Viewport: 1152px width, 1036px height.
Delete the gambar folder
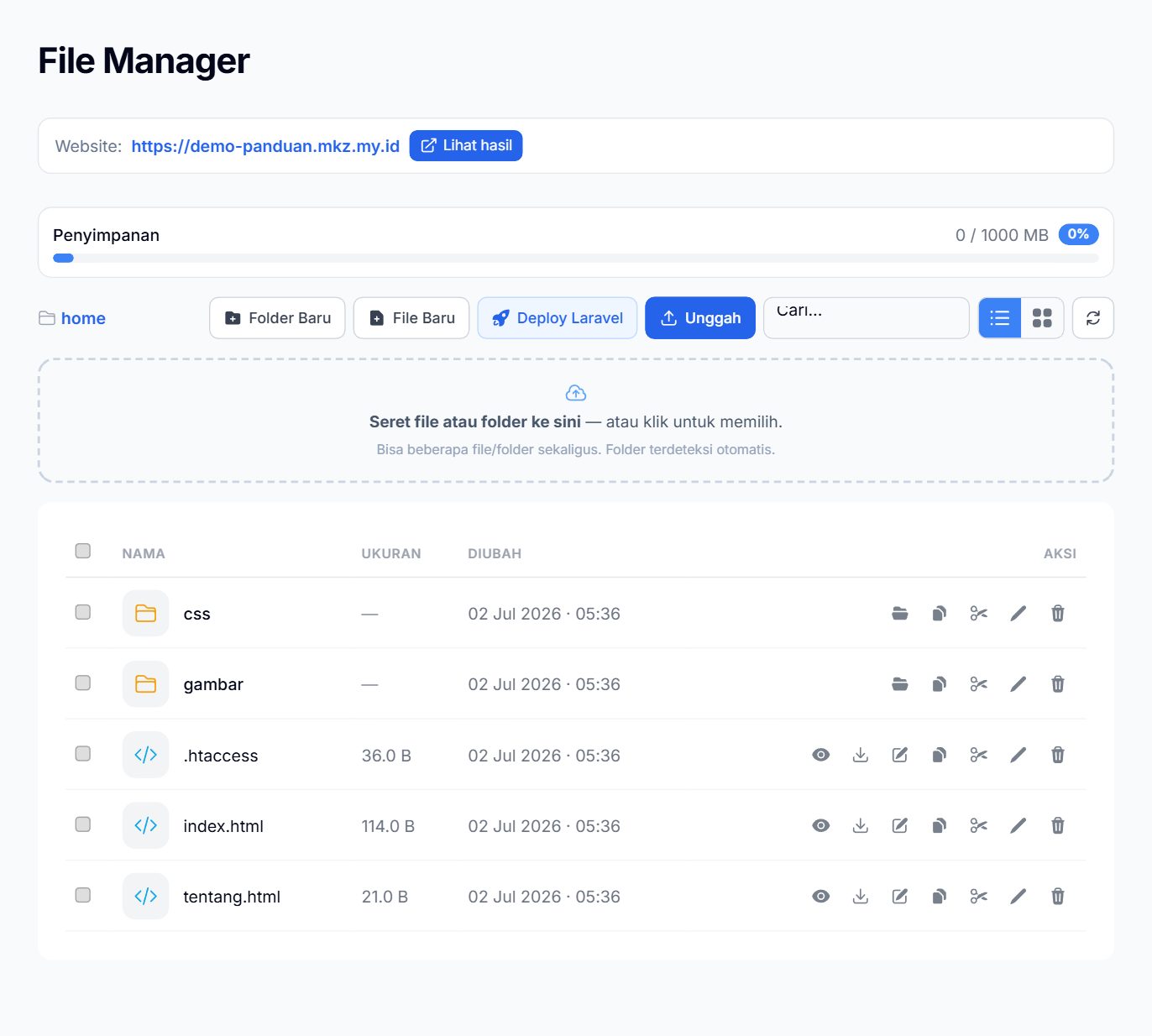1058,684
